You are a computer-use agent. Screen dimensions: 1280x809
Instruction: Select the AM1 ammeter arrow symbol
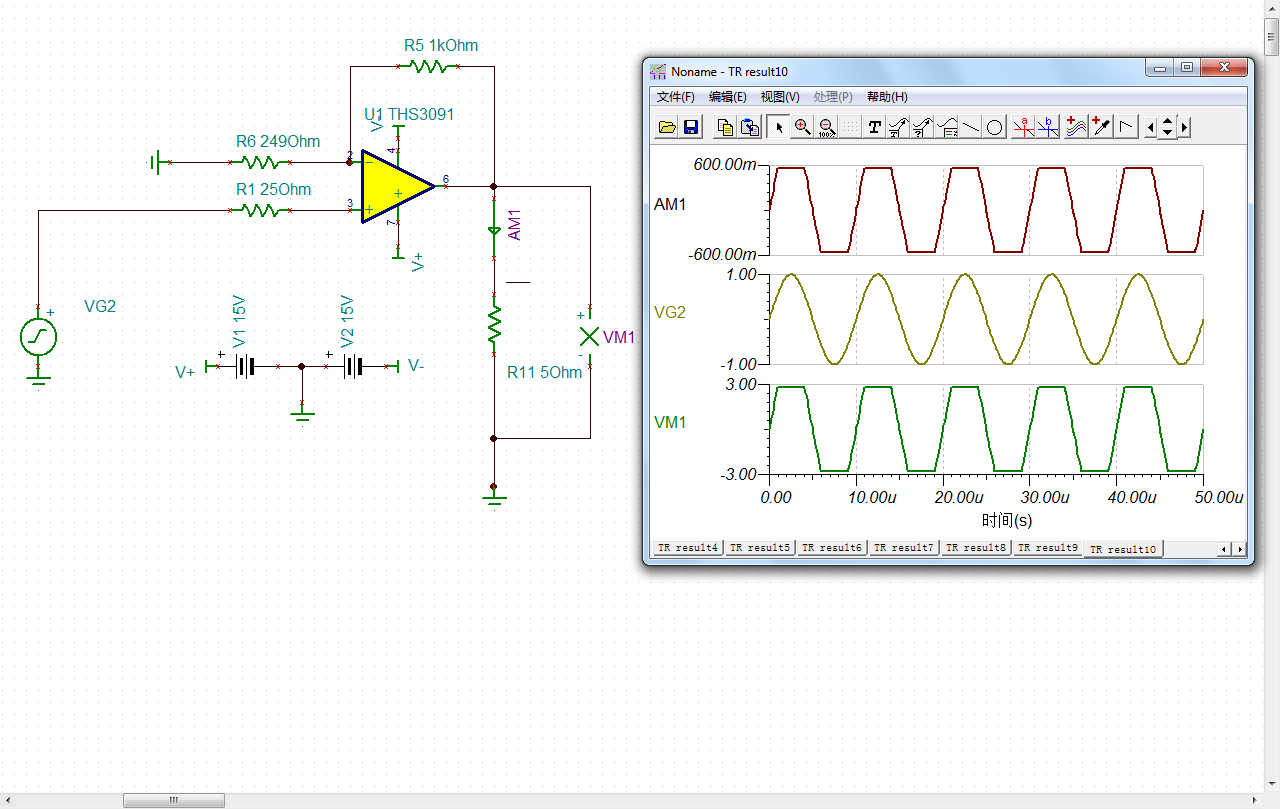(x=493, y=230)
